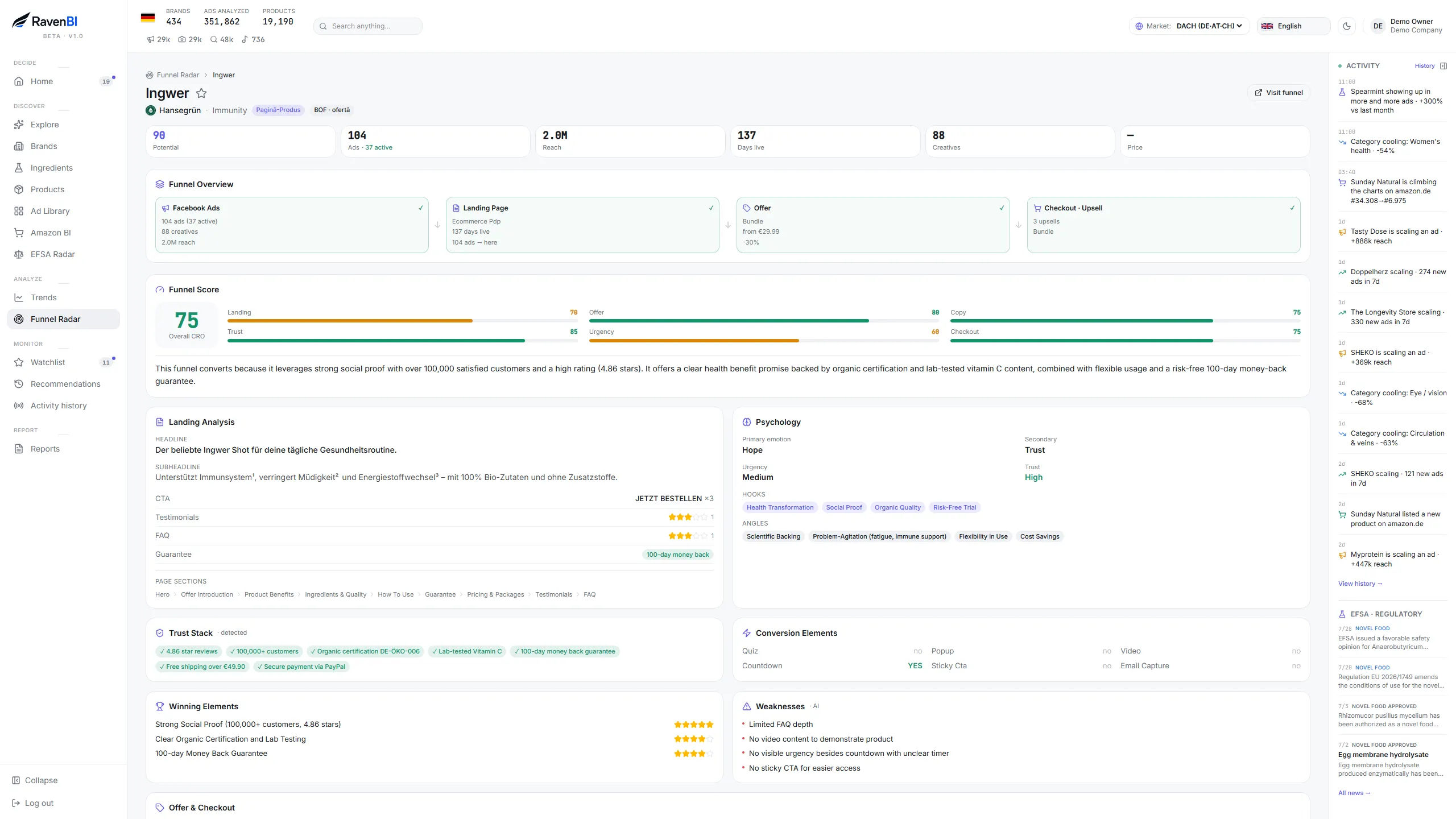
Task: Click the EFSA Radar scales icon
Action: click(x=19, y=254)
